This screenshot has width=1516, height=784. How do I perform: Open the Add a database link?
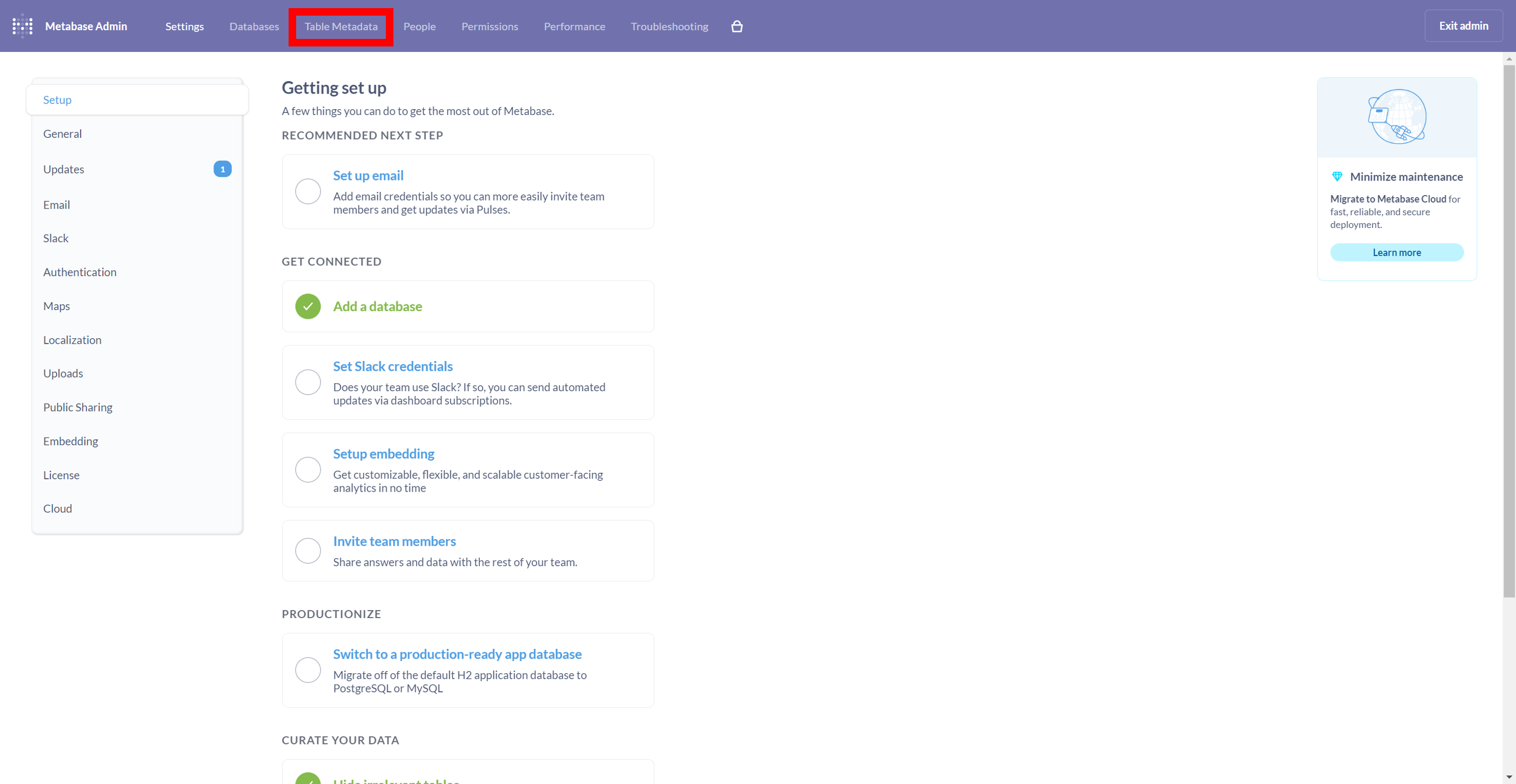377,306
